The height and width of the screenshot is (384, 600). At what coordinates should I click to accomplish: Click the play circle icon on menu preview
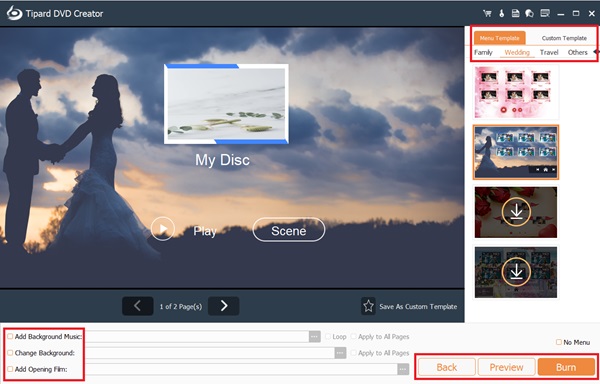pos(163,229)
